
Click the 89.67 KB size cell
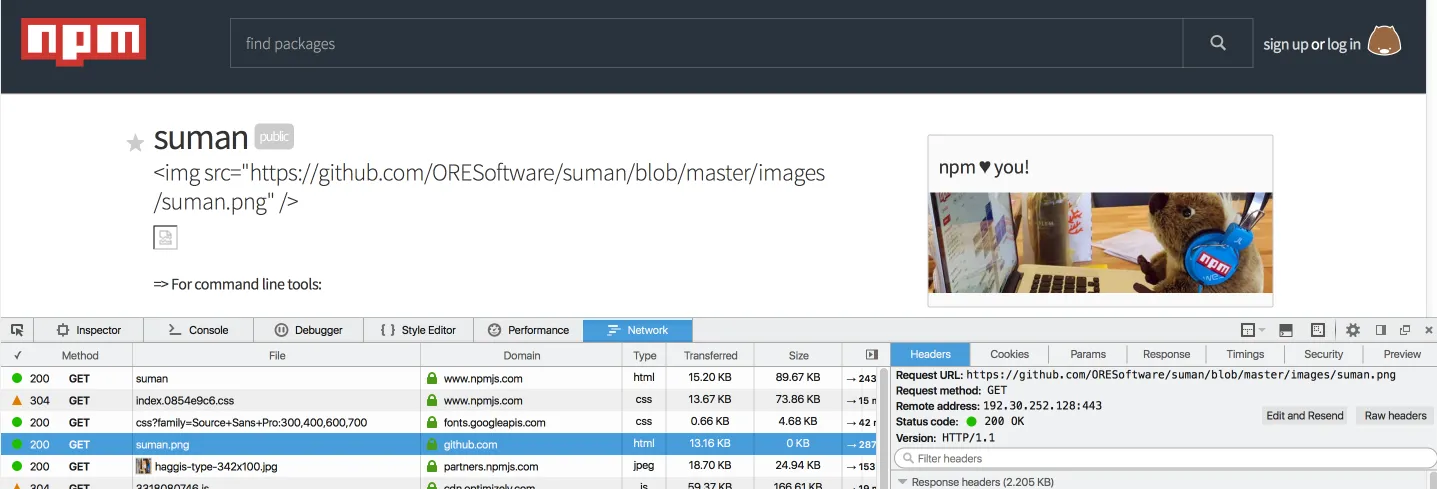(x=798, y=378)
